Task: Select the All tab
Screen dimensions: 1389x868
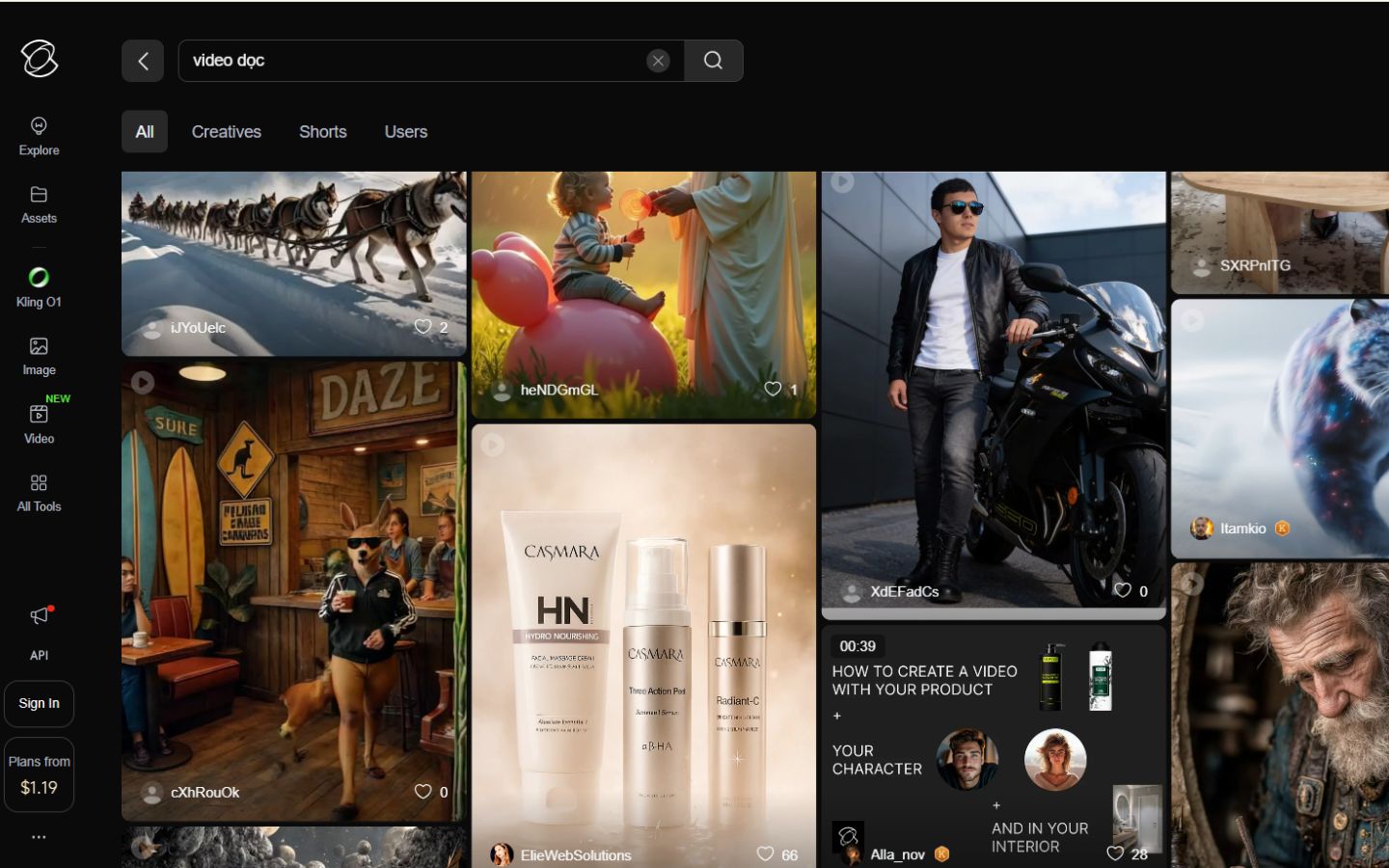Action: (x=145, y=132)
